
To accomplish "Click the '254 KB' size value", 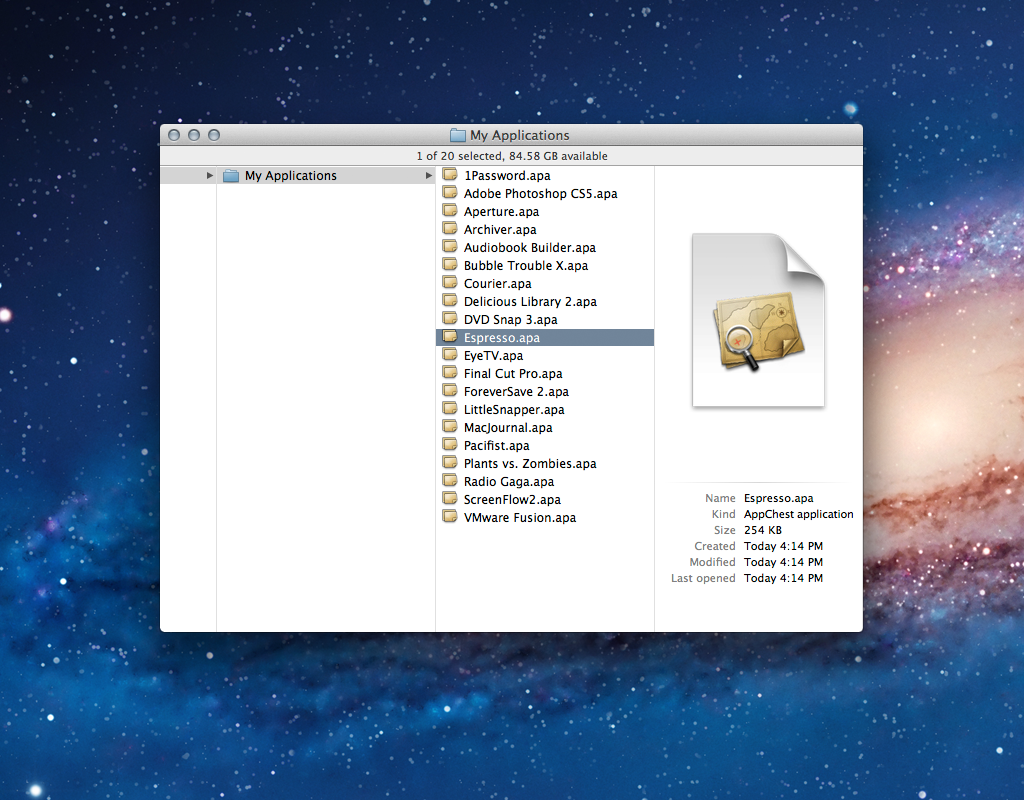I will 762,530.
